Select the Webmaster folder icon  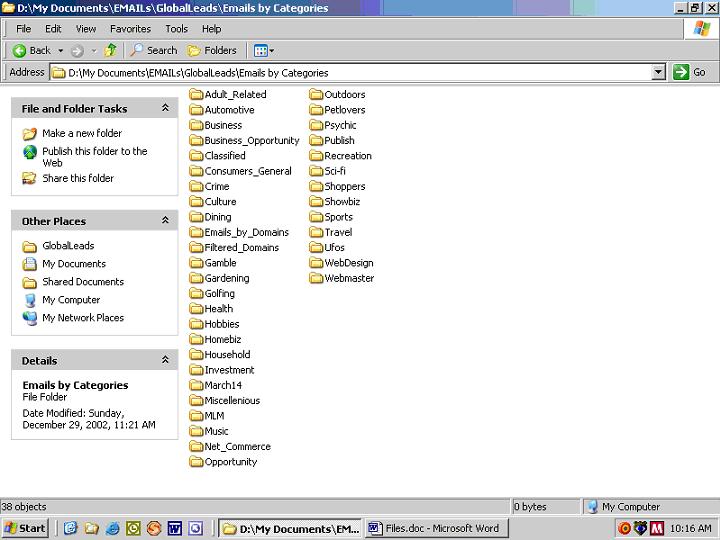pos(317,278)
